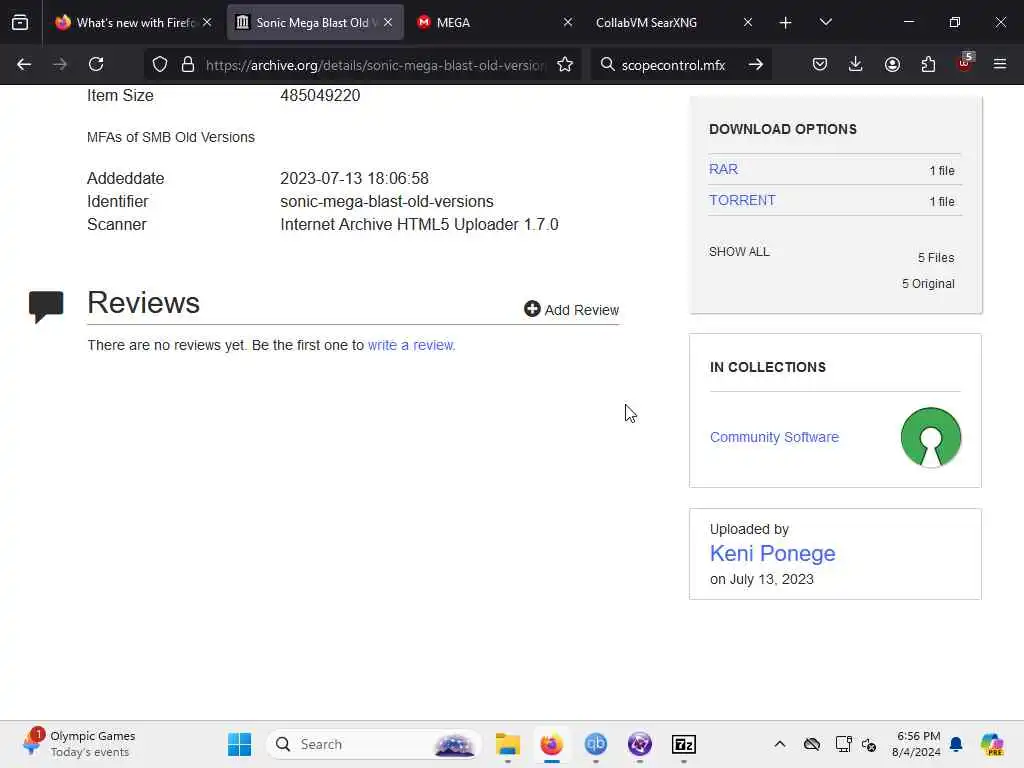
Task: List all tabs dropdown chevron
Action: [x=825, y=22]
